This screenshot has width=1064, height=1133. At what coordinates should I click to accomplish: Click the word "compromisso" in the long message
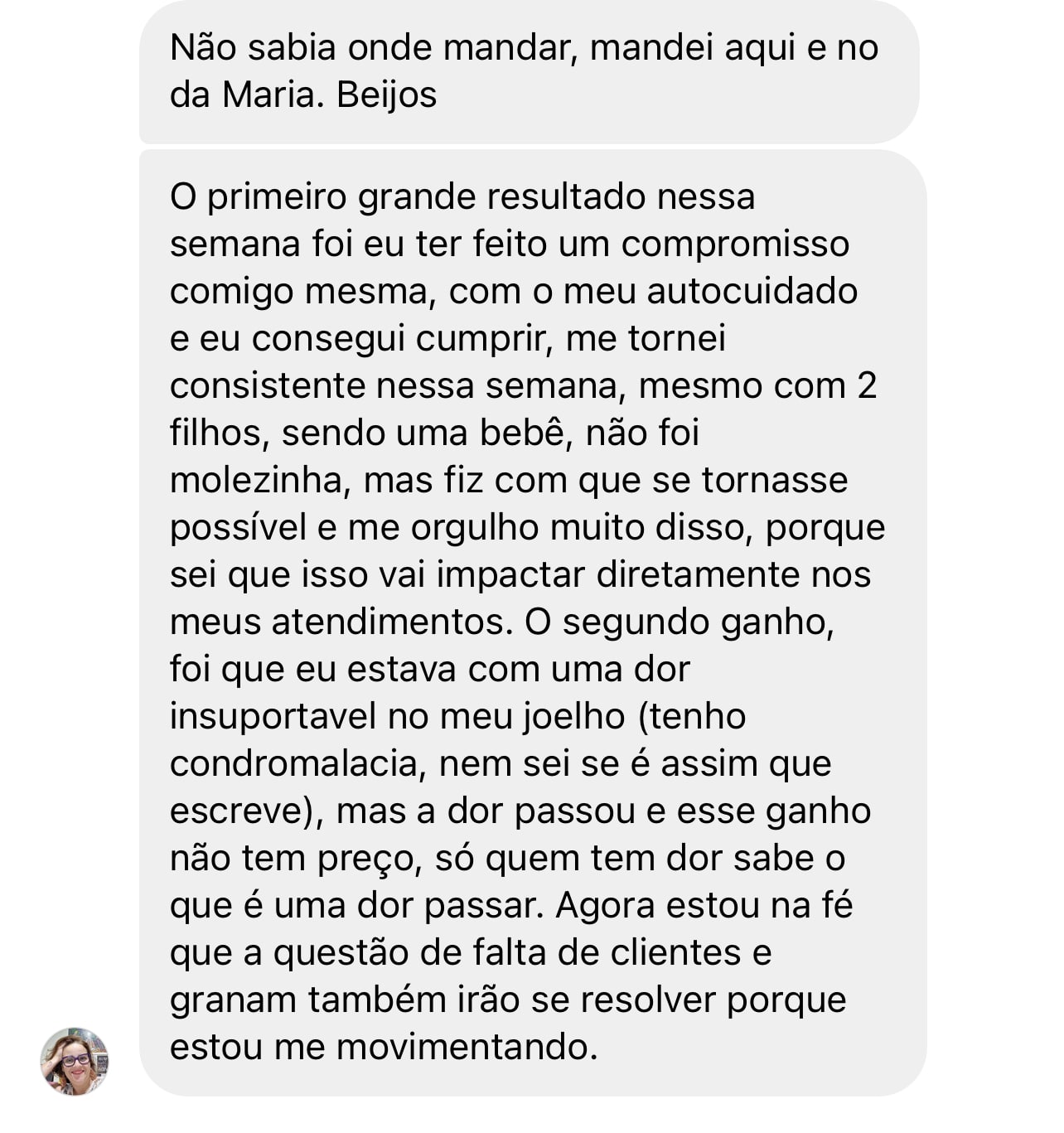tap(735, 245)
